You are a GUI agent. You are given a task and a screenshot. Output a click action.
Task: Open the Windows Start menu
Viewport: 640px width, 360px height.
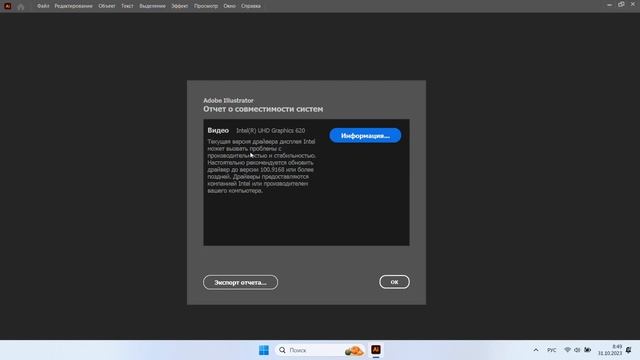(x=264, y=350)
